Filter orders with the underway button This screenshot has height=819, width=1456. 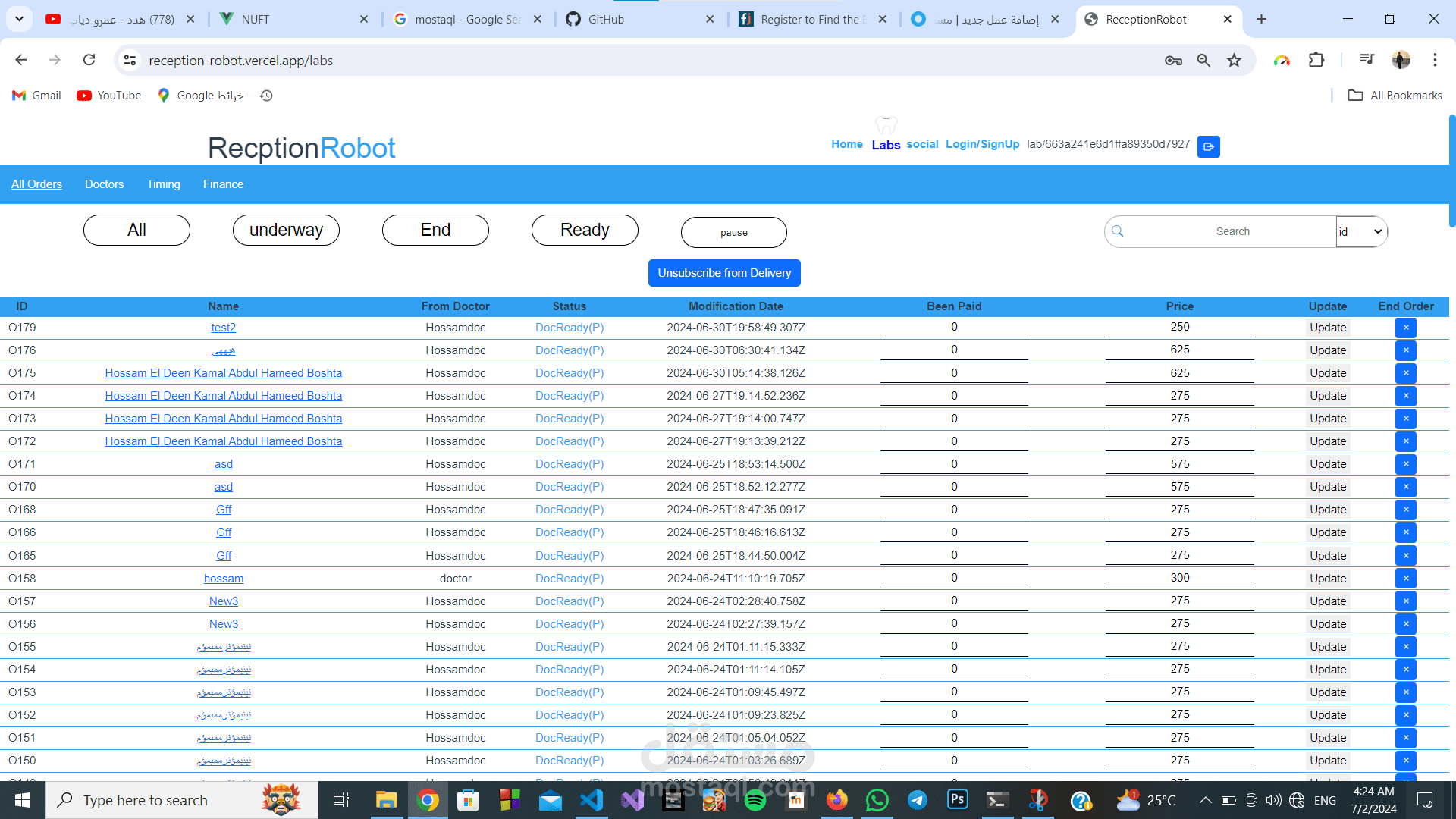click(x=286, y=231)
